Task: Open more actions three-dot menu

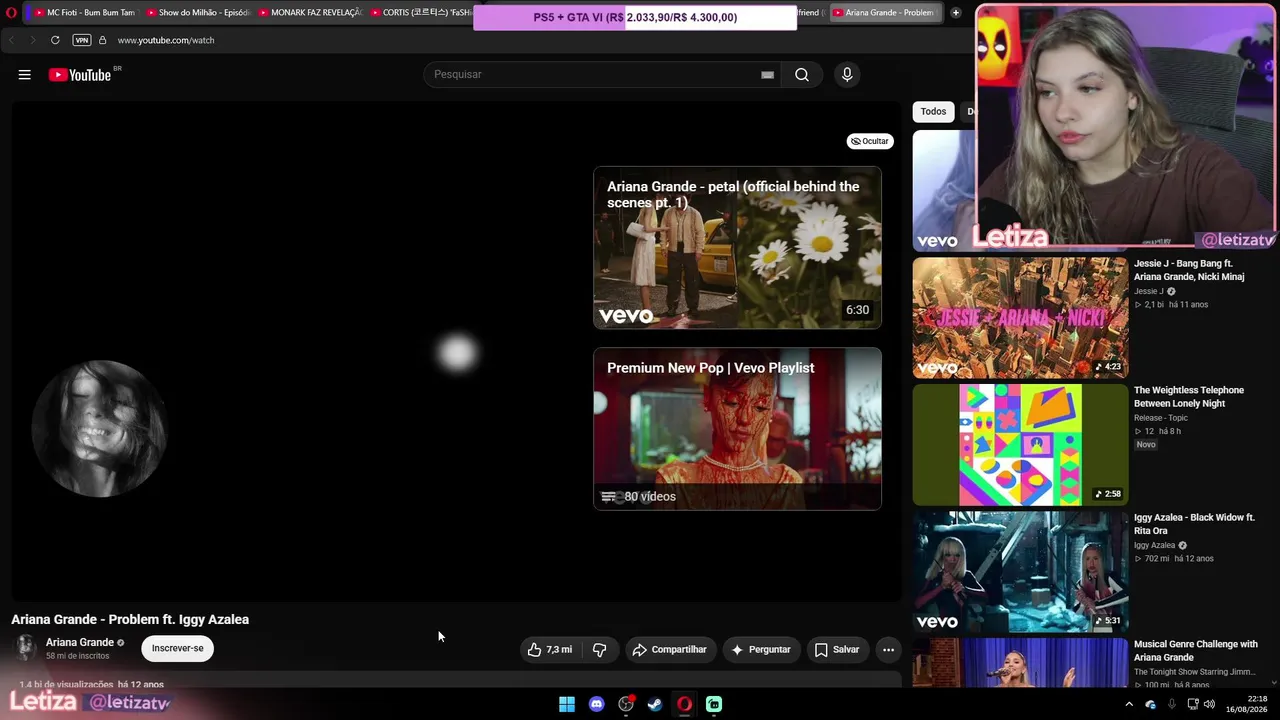Action: [x=888, y=650]
